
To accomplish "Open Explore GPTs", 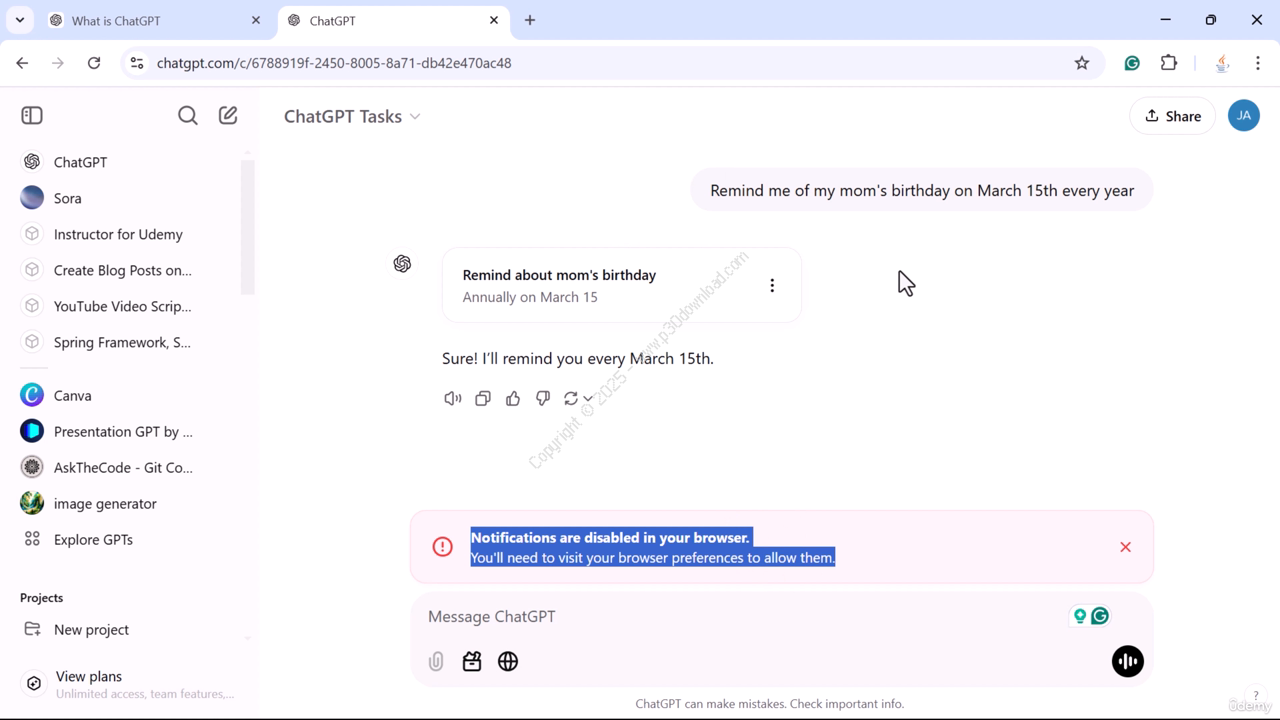I will pyautogui.click(x=128, y=539).
